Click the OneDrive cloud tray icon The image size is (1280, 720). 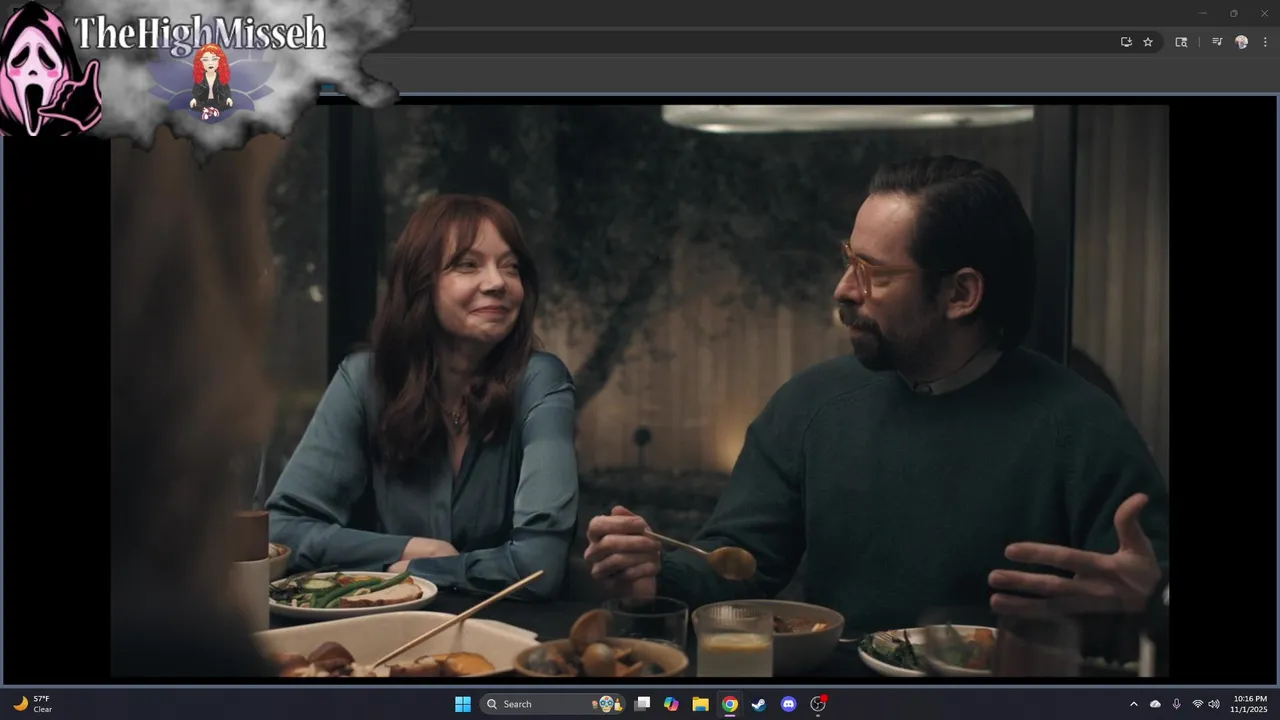tap(1156, 704)
